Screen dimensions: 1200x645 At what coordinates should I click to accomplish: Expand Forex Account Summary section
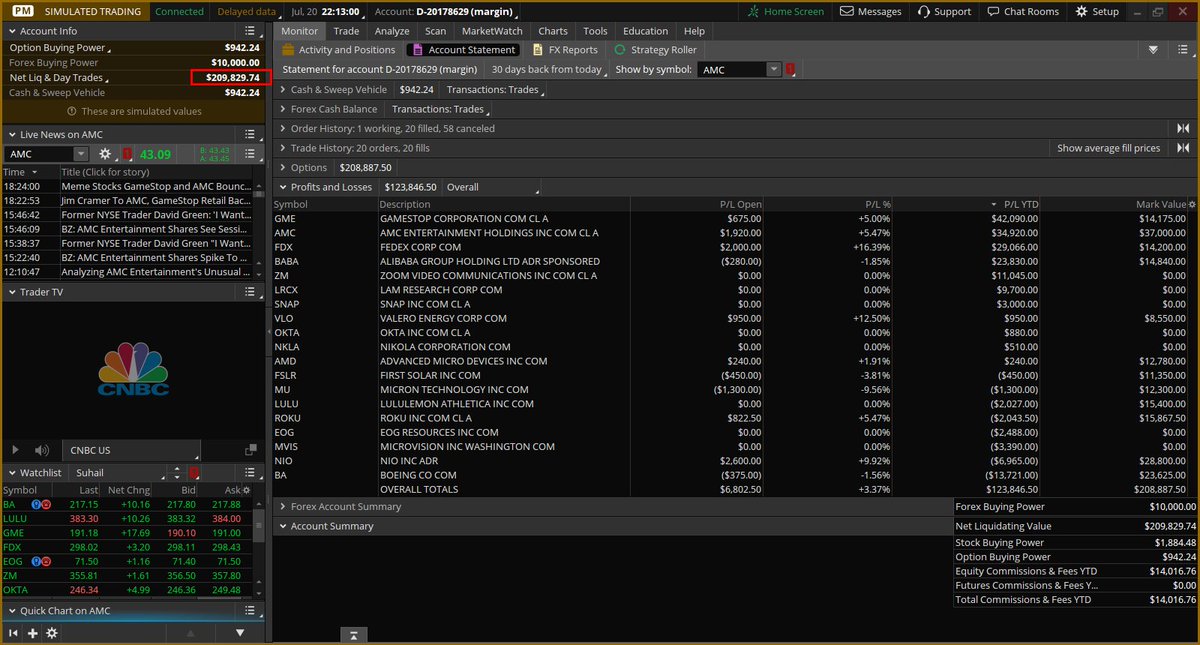click(x=283, y=506)
